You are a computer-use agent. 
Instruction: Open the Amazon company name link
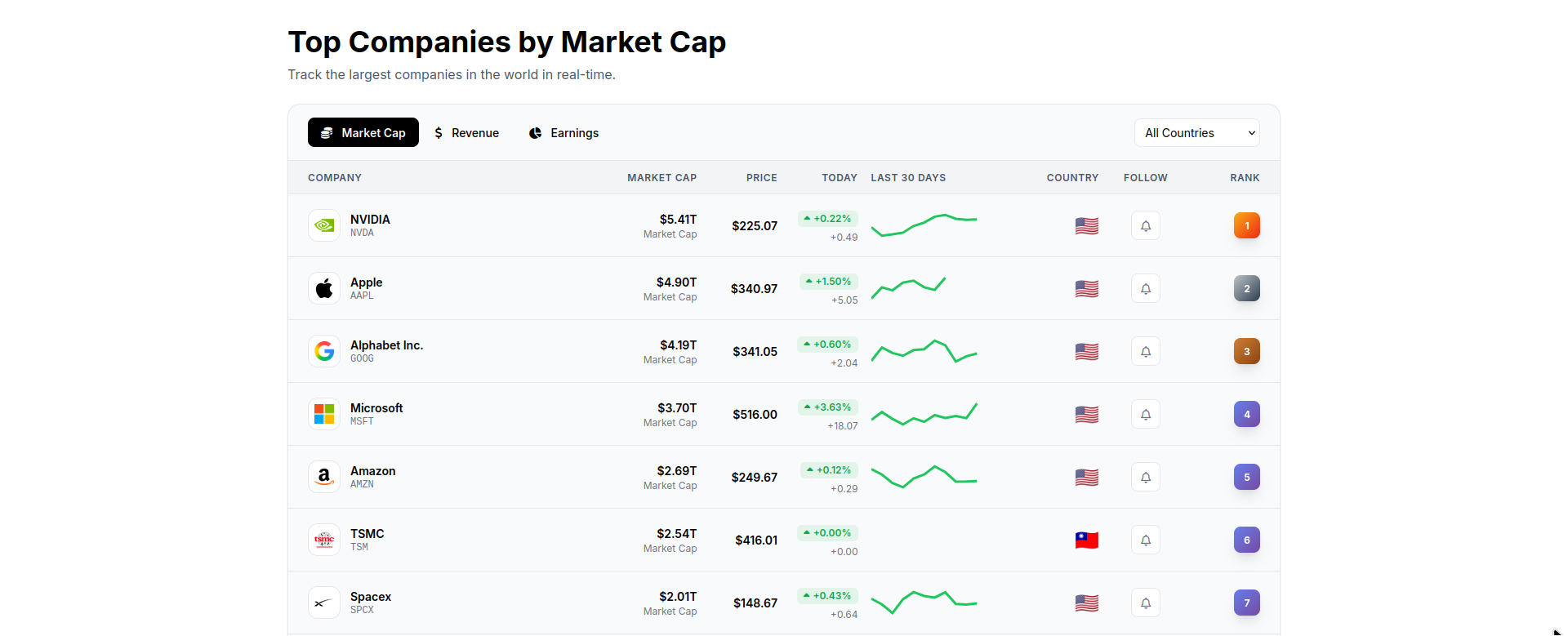[372, 470]
